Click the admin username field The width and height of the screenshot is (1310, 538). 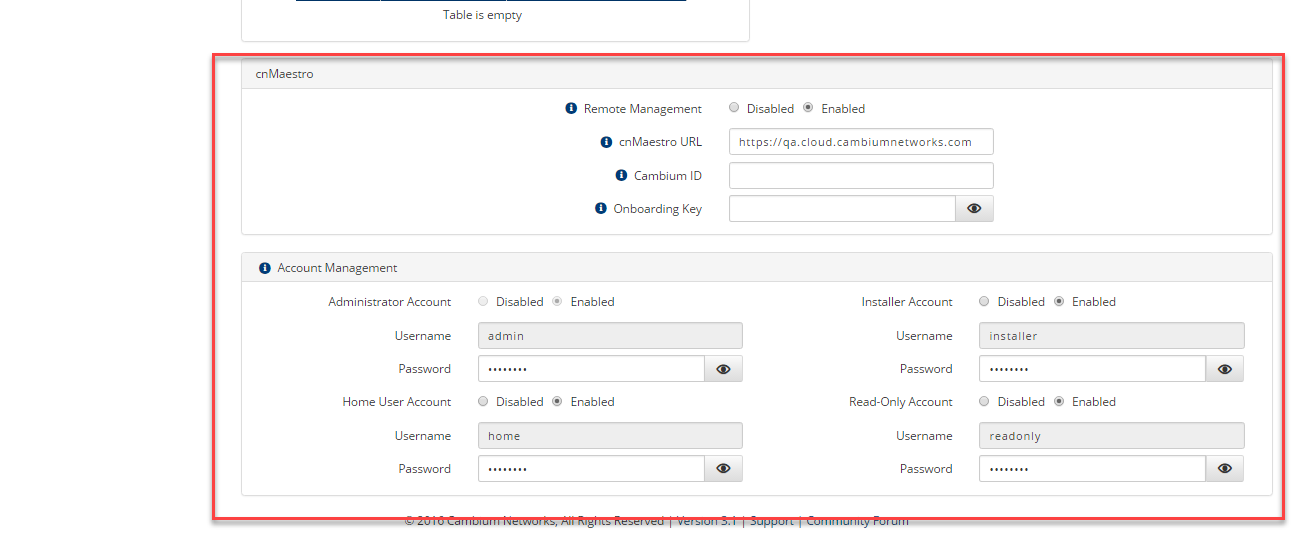(610, 336)
